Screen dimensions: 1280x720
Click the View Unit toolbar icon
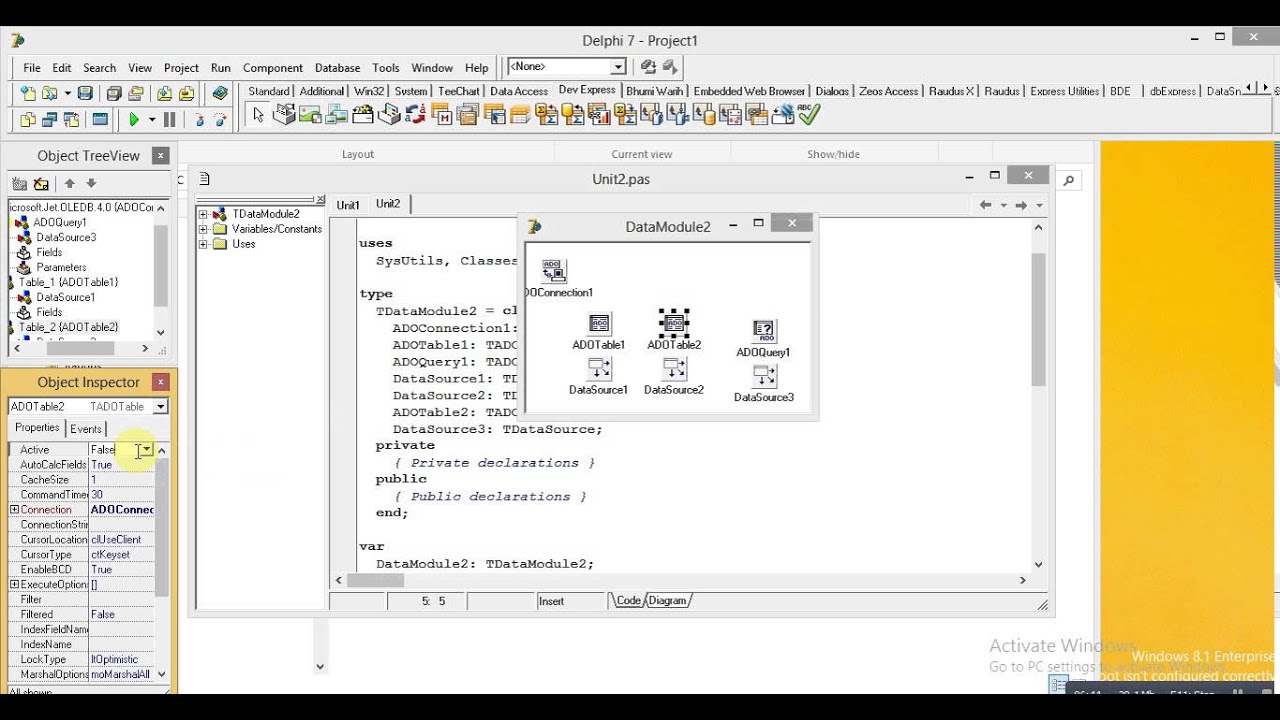click(28, 119)
